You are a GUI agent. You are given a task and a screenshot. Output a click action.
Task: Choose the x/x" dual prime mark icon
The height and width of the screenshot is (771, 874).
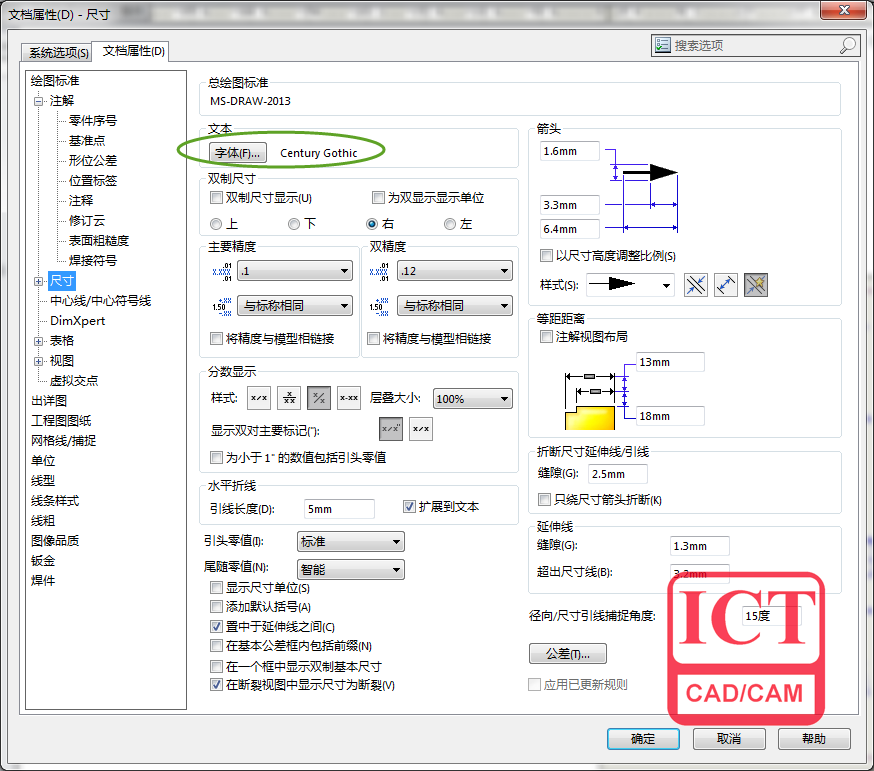(391, 430)
